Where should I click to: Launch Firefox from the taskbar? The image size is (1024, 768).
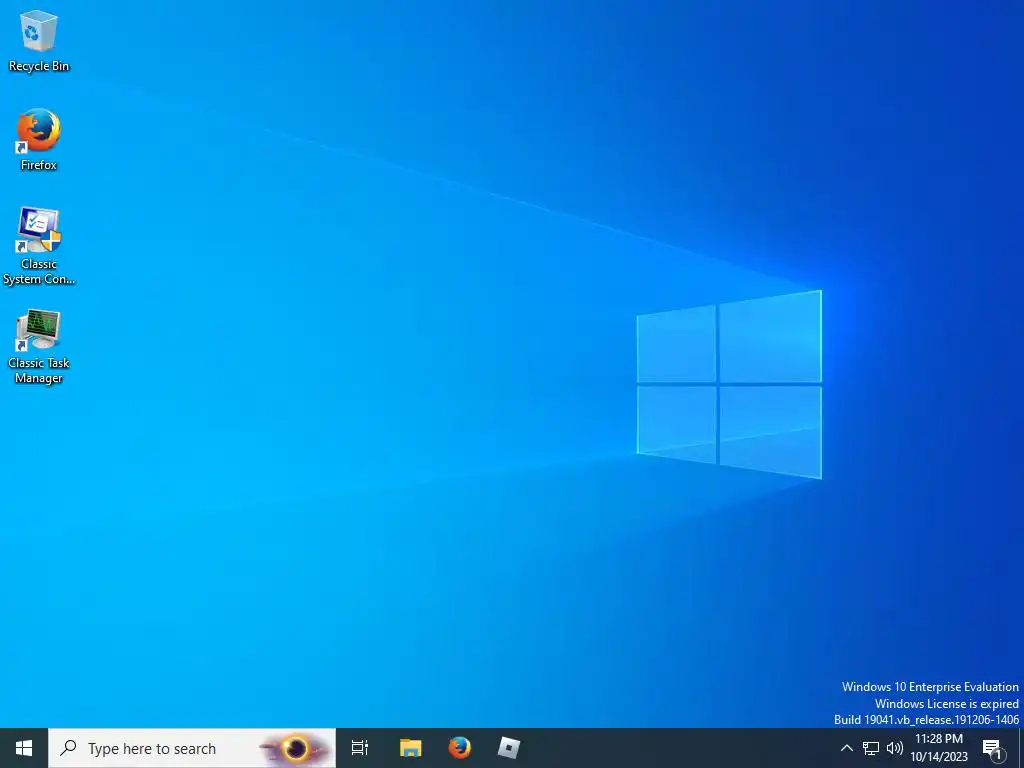click(x=459, y=748)
